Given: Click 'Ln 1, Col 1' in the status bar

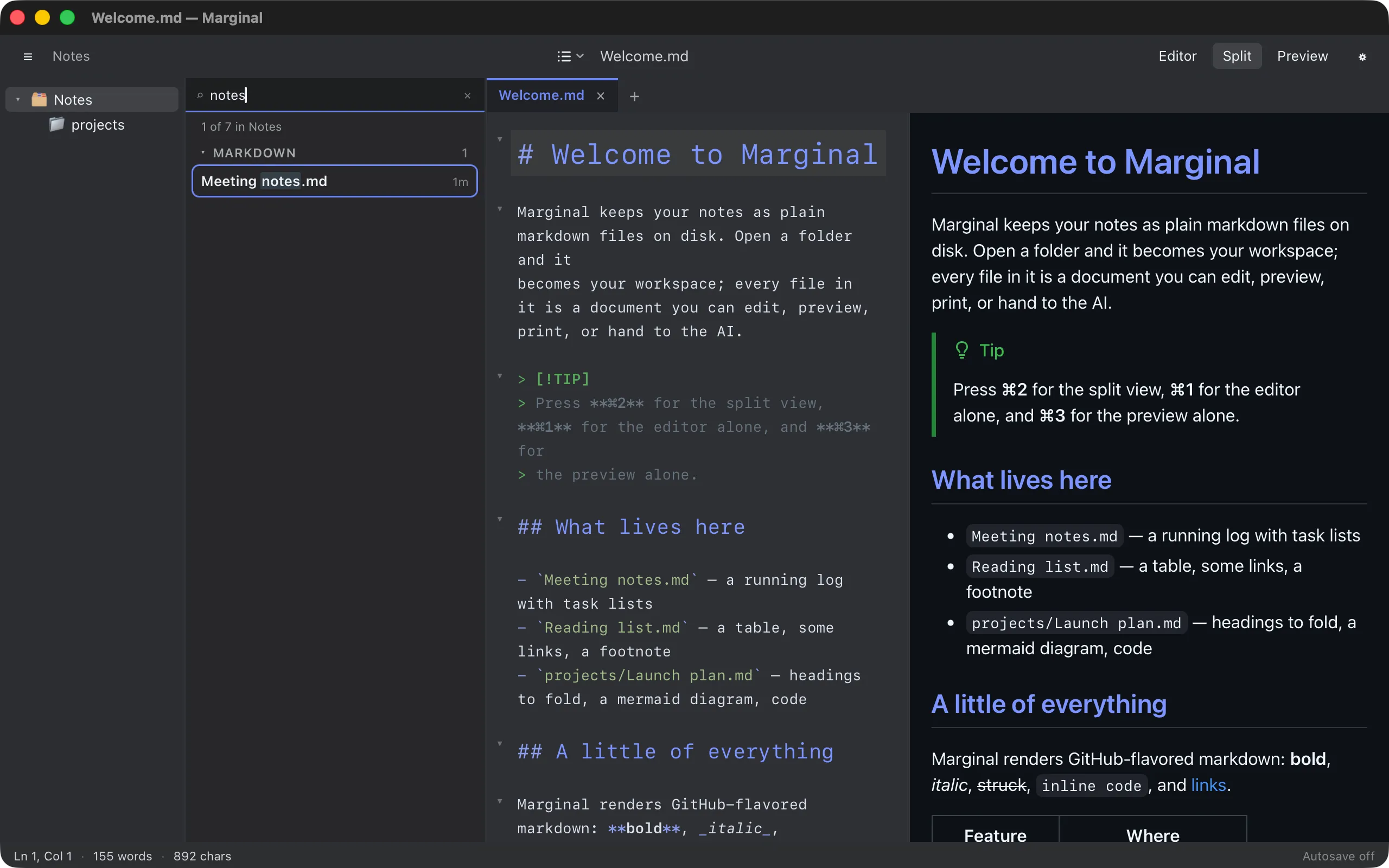Looking at the screenshot, I should [43, 856].
